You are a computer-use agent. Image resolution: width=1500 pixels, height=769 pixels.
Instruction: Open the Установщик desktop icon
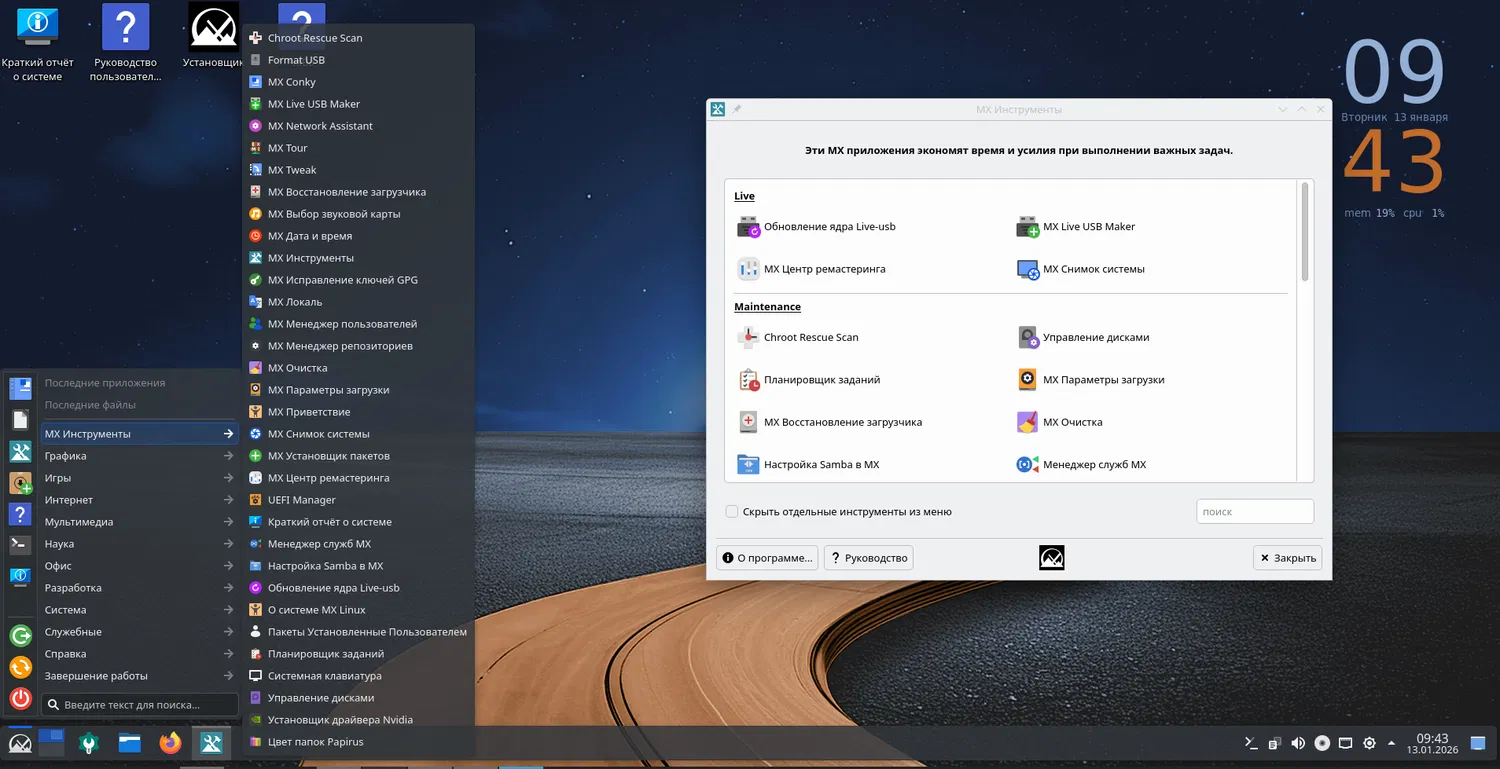[x=213, y=37]
